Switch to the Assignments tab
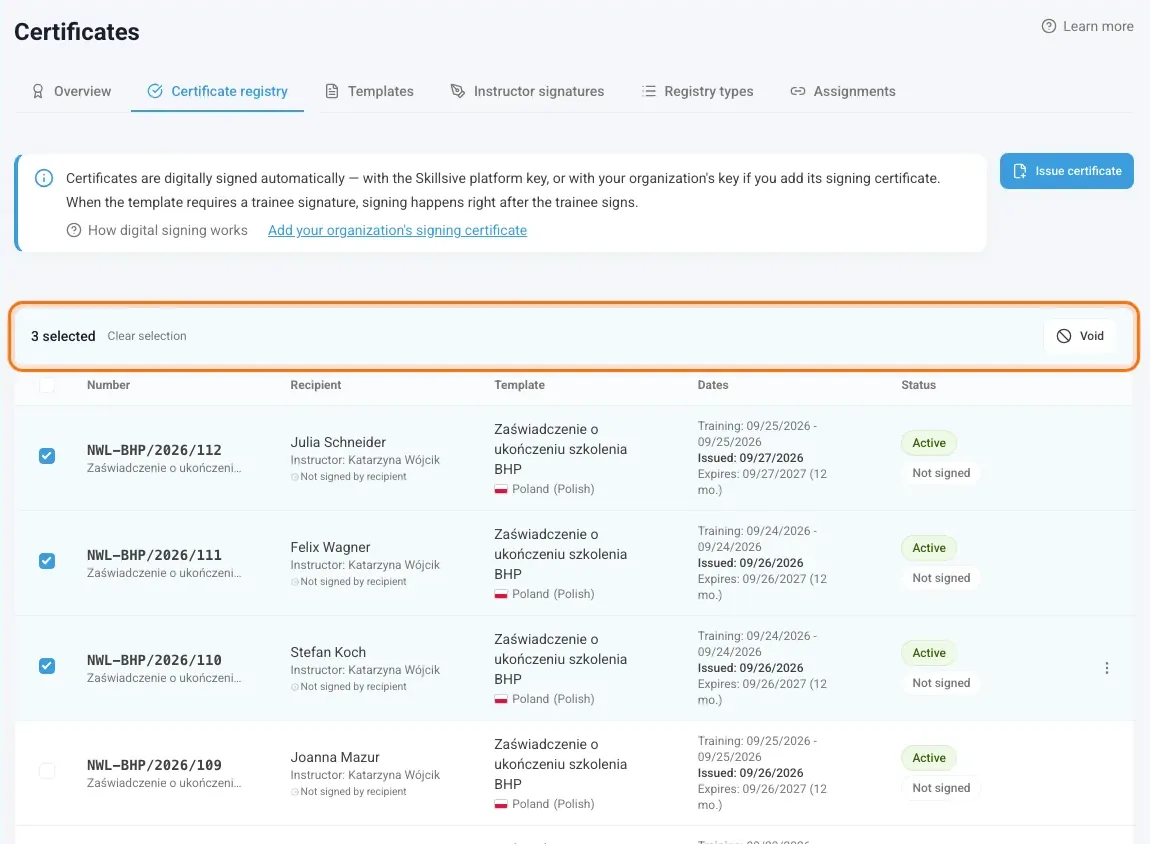 tap(843, 91)
